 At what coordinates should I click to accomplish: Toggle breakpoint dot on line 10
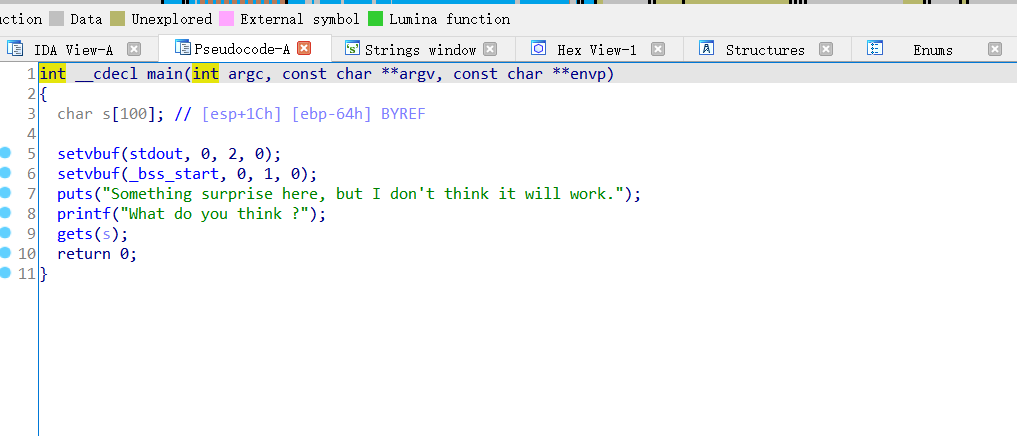pyautogui.click(x=5, y=252)
